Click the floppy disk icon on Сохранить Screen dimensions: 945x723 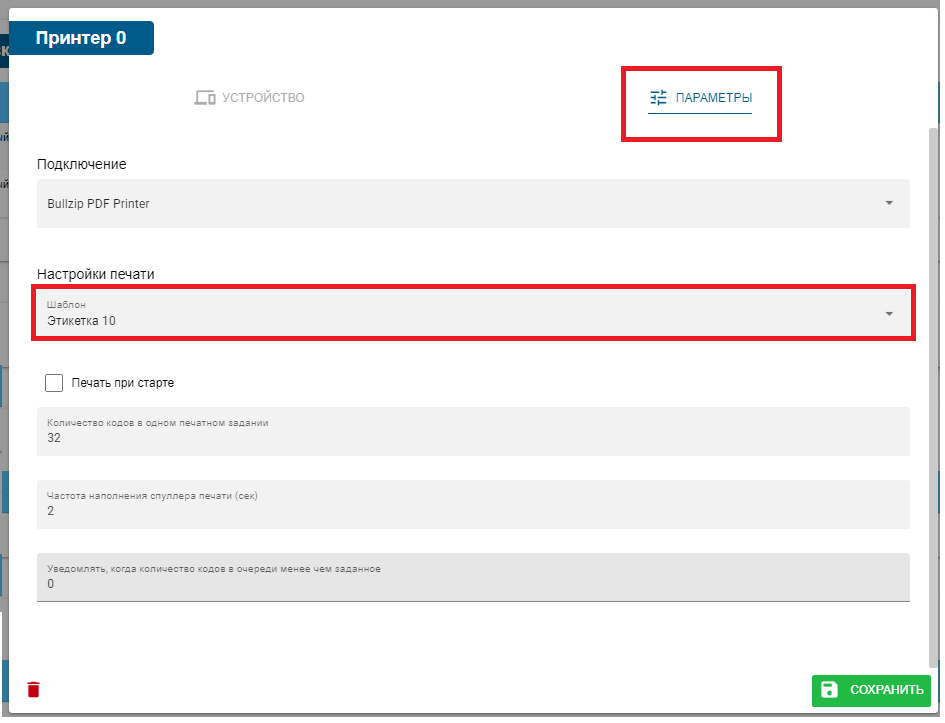pos(829,690)
